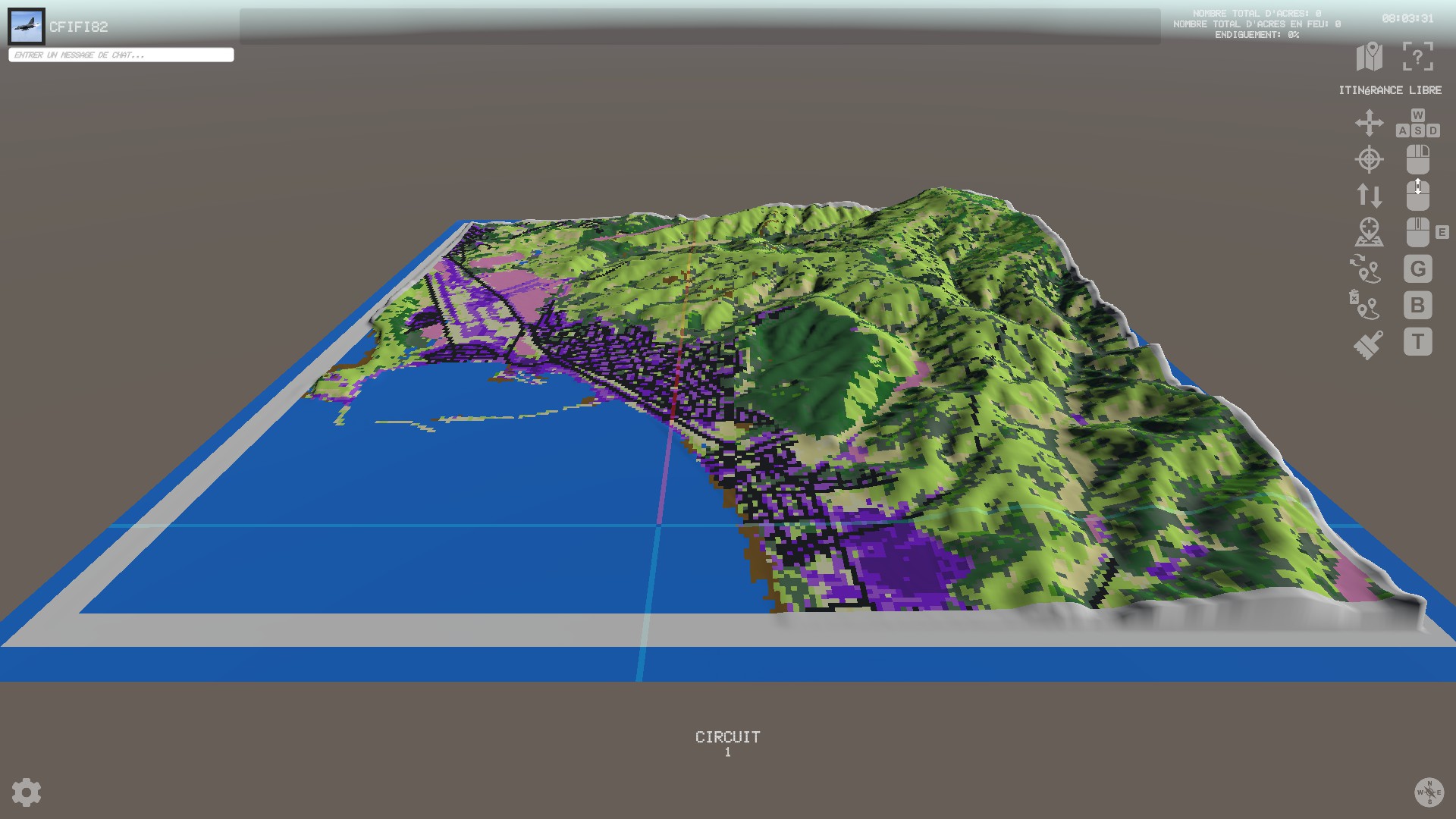1456x819 pixels.
Task: Click the delete route trash icon
Action: (1364, 305)
